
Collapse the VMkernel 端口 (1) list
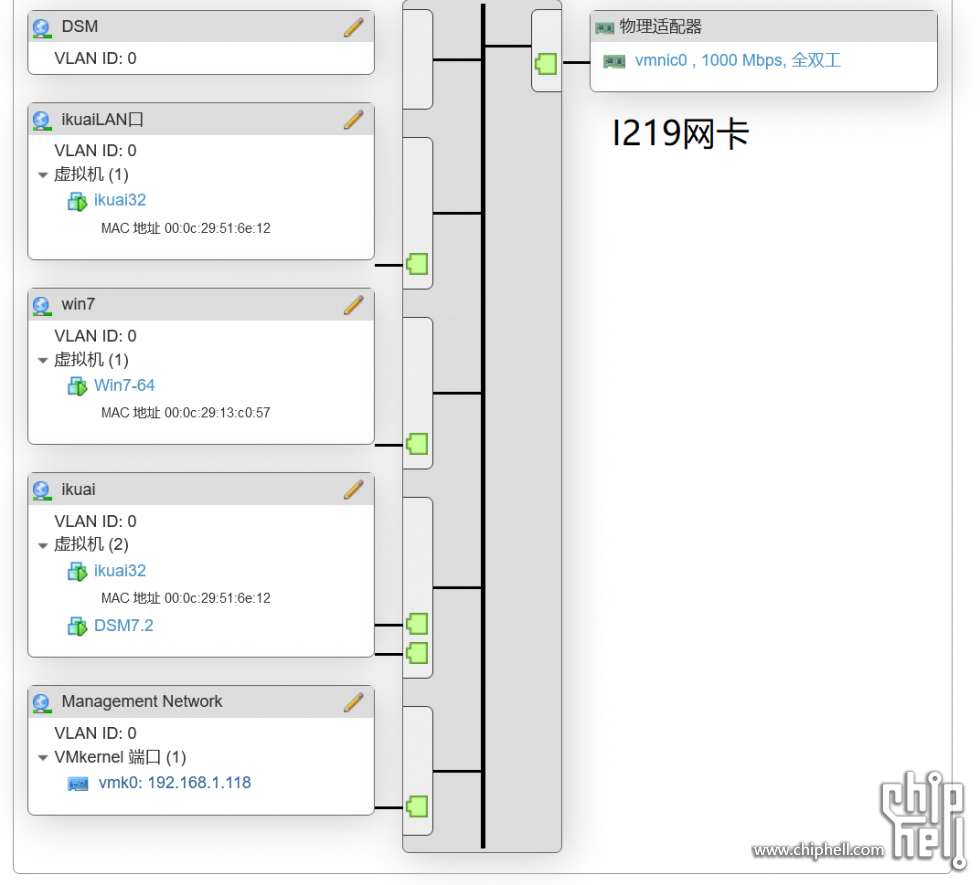pos(43,758)
